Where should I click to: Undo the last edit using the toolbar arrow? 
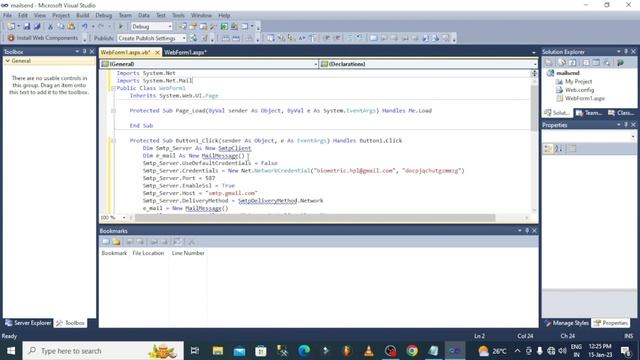point(84,27)
